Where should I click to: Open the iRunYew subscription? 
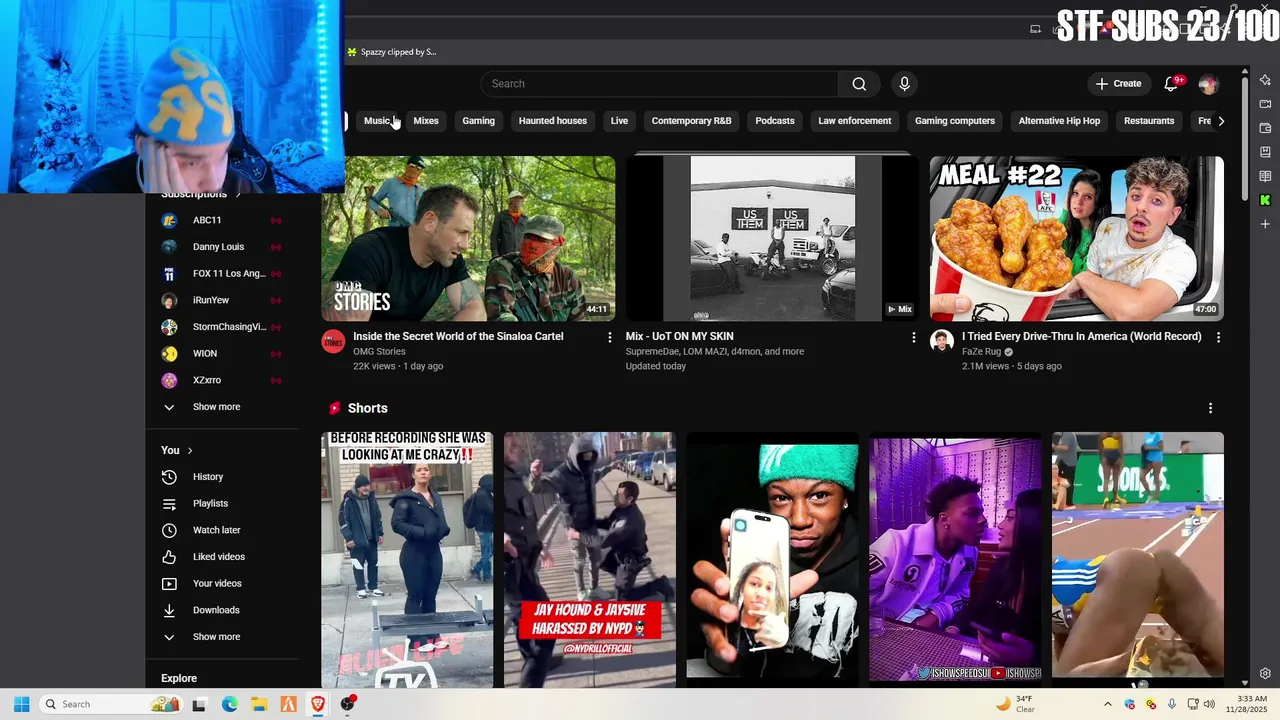[222, 300]
